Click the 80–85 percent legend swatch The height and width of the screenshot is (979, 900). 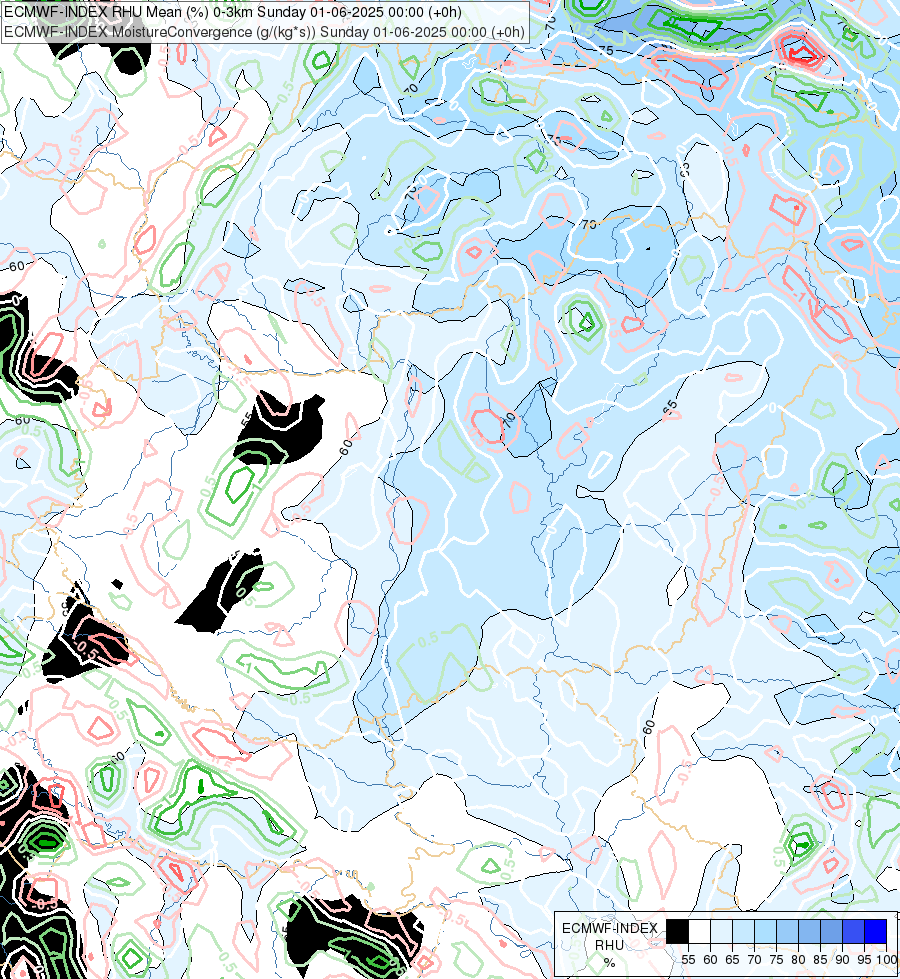(x=809, y=931)
